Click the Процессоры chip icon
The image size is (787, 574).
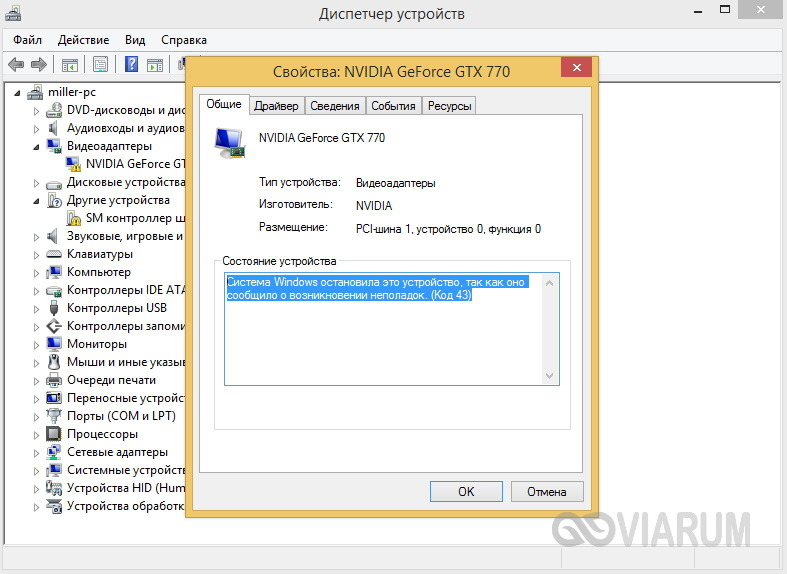(54, 434)
